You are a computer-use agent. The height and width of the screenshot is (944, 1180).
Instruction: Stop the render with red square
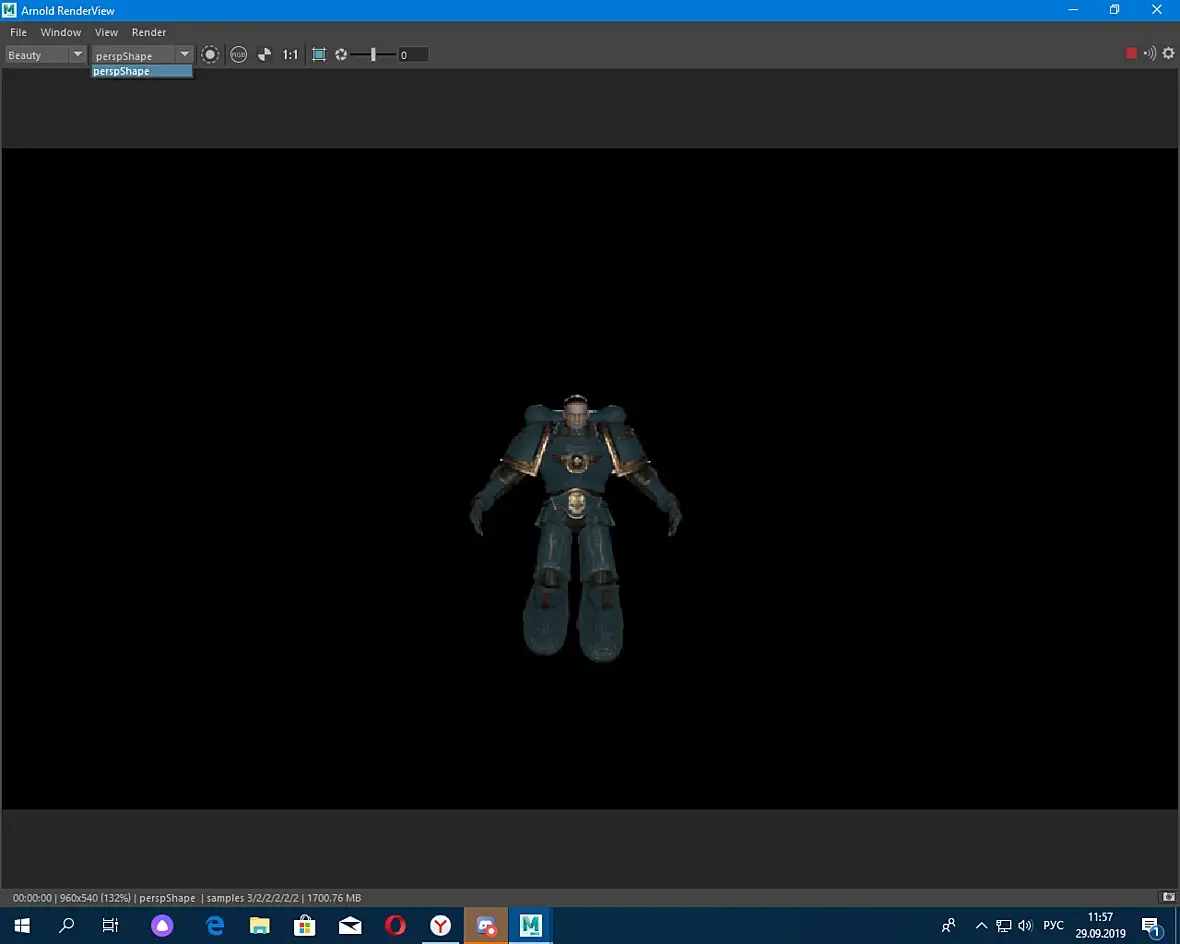point(1131,54)
